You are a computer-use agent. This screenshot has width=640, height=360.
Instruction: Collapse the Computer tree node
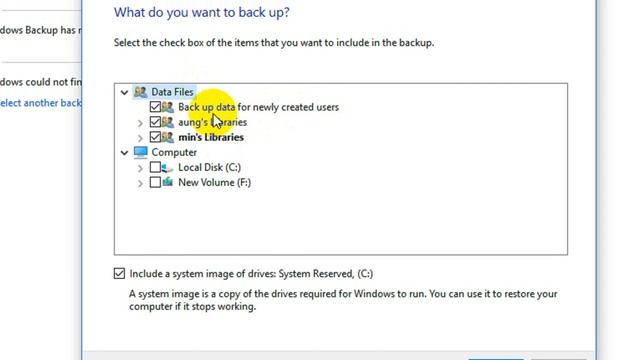click(x=124, y=153)
